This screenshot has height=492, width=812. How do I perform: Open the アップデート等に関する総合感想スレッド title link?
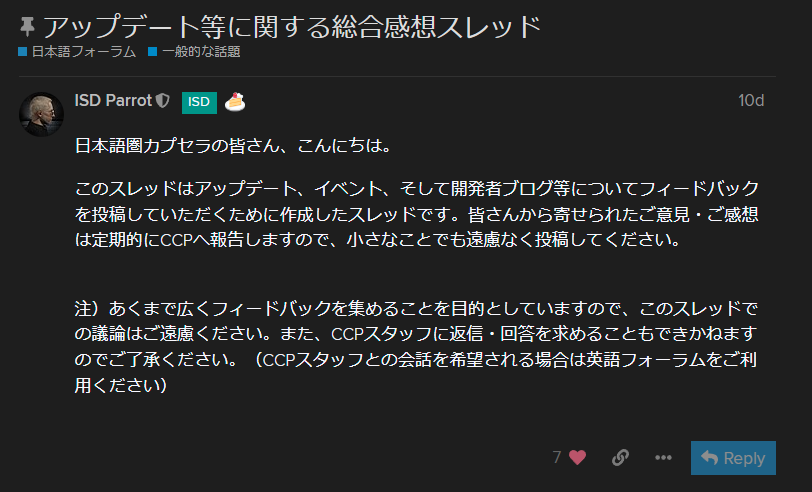pyautogui.click(x=292, y=26)
